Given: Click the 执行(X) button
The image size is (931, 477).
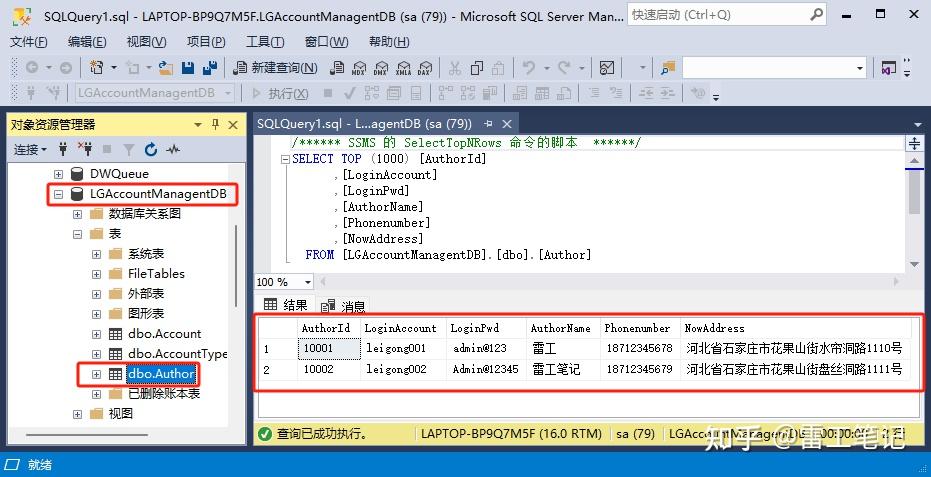Looking at the screenshot, I should (x=280, y=93).
